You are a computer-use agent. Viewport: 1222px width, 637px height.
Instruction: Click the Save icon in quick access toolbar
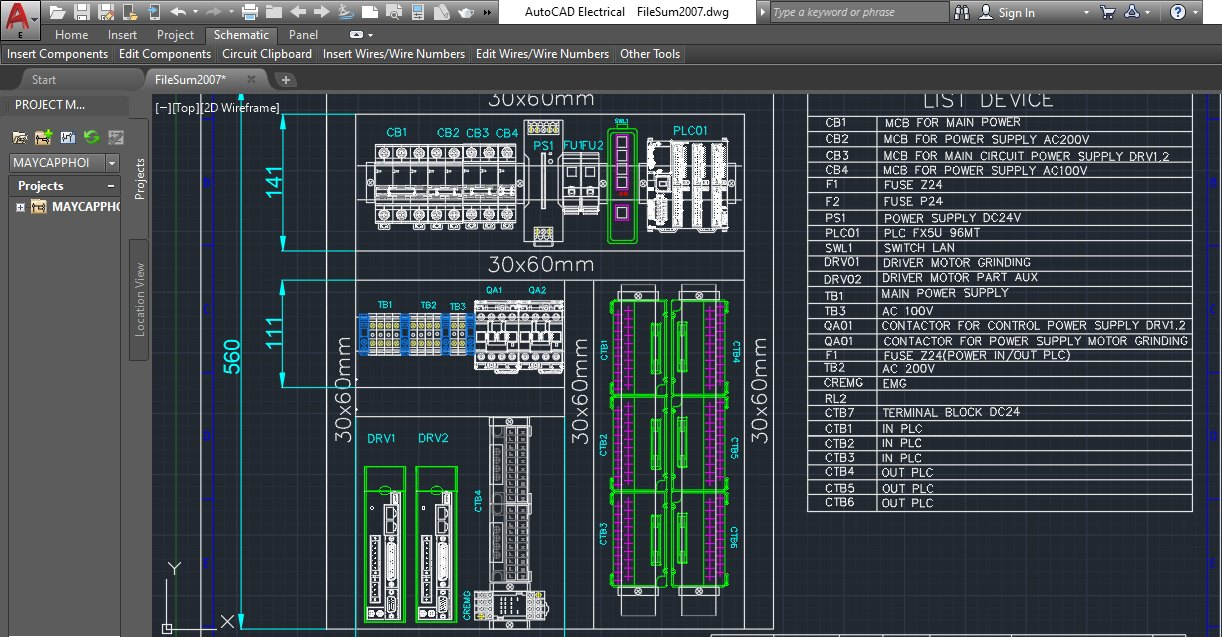[82, 12]
